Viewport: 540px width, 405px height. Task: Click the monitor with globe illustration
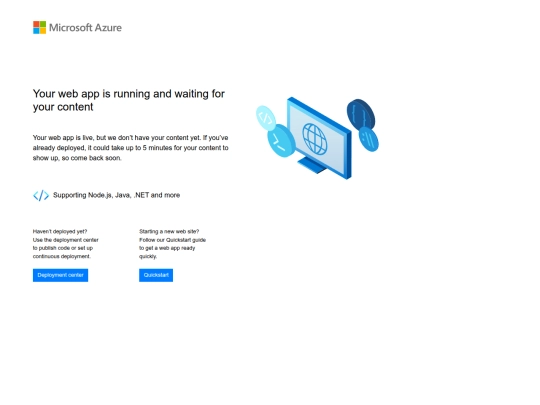tap(319, 138)
